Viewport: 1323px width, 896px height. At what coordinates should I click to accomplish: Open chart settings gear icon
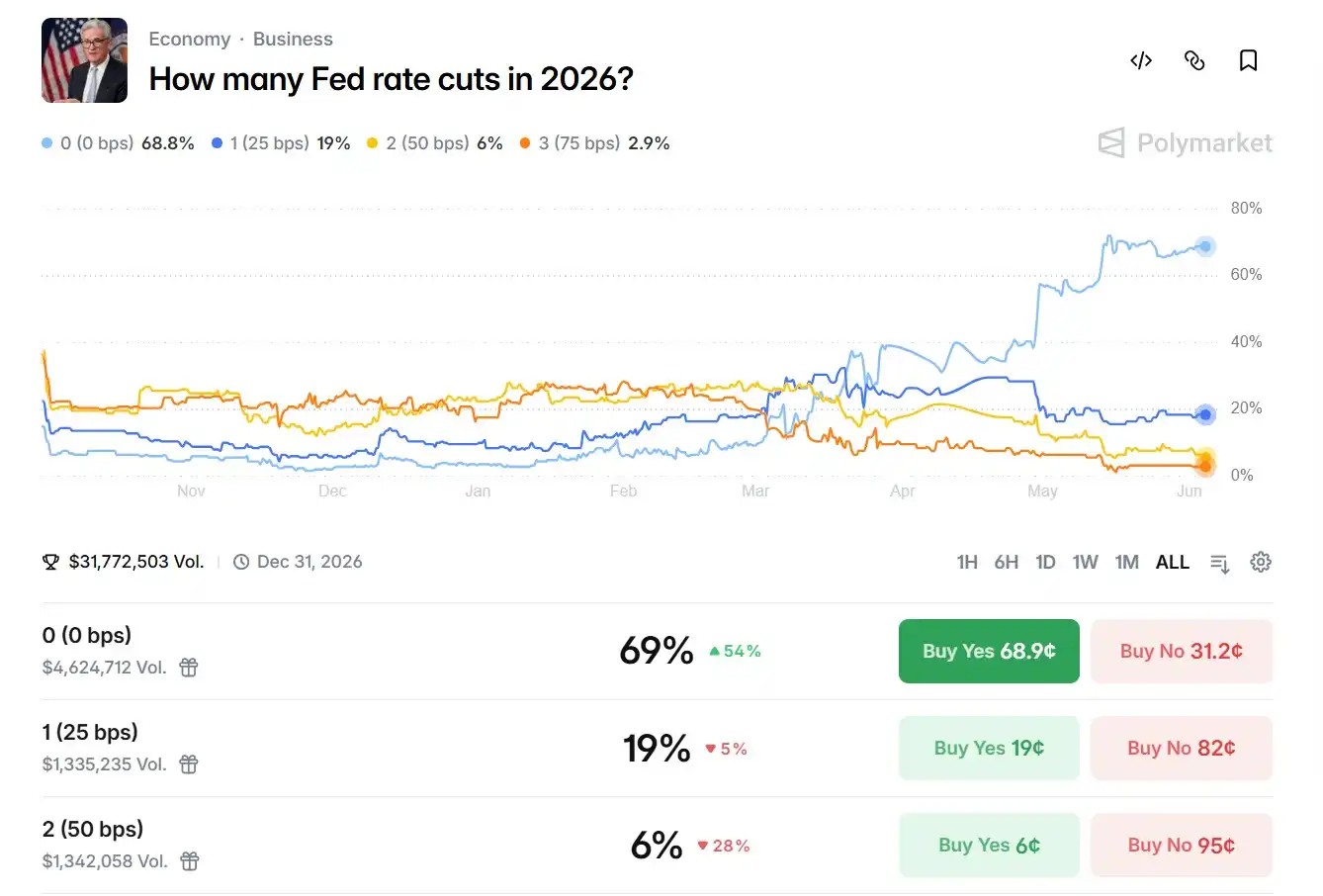pyautogui.click(x=1260, y=563)
